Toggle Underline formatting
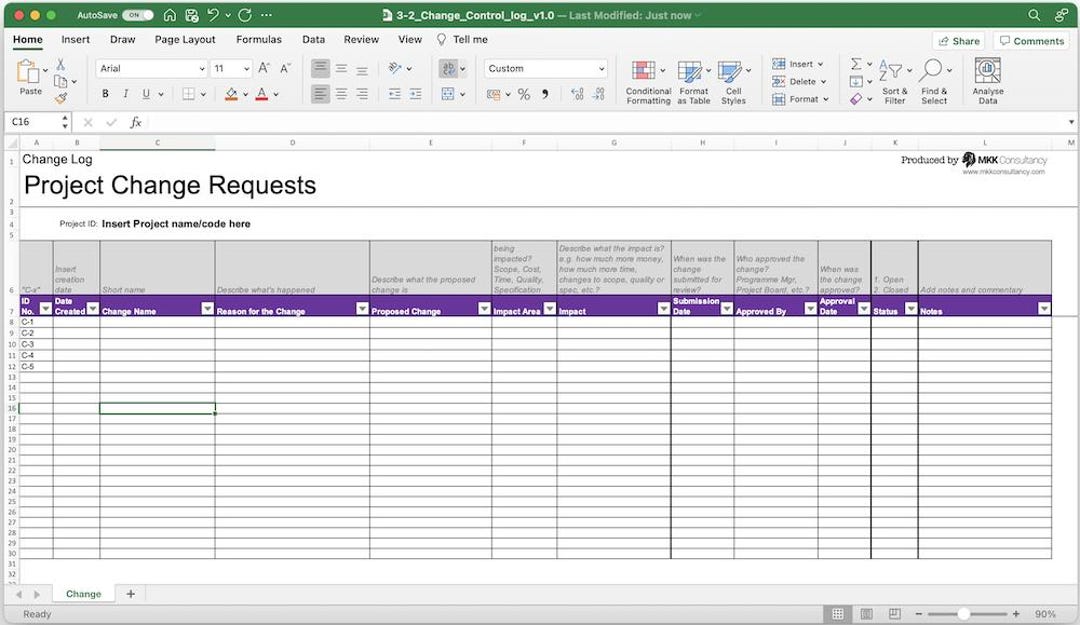Viewport: 1080px width, 625px height. [146, 94]
